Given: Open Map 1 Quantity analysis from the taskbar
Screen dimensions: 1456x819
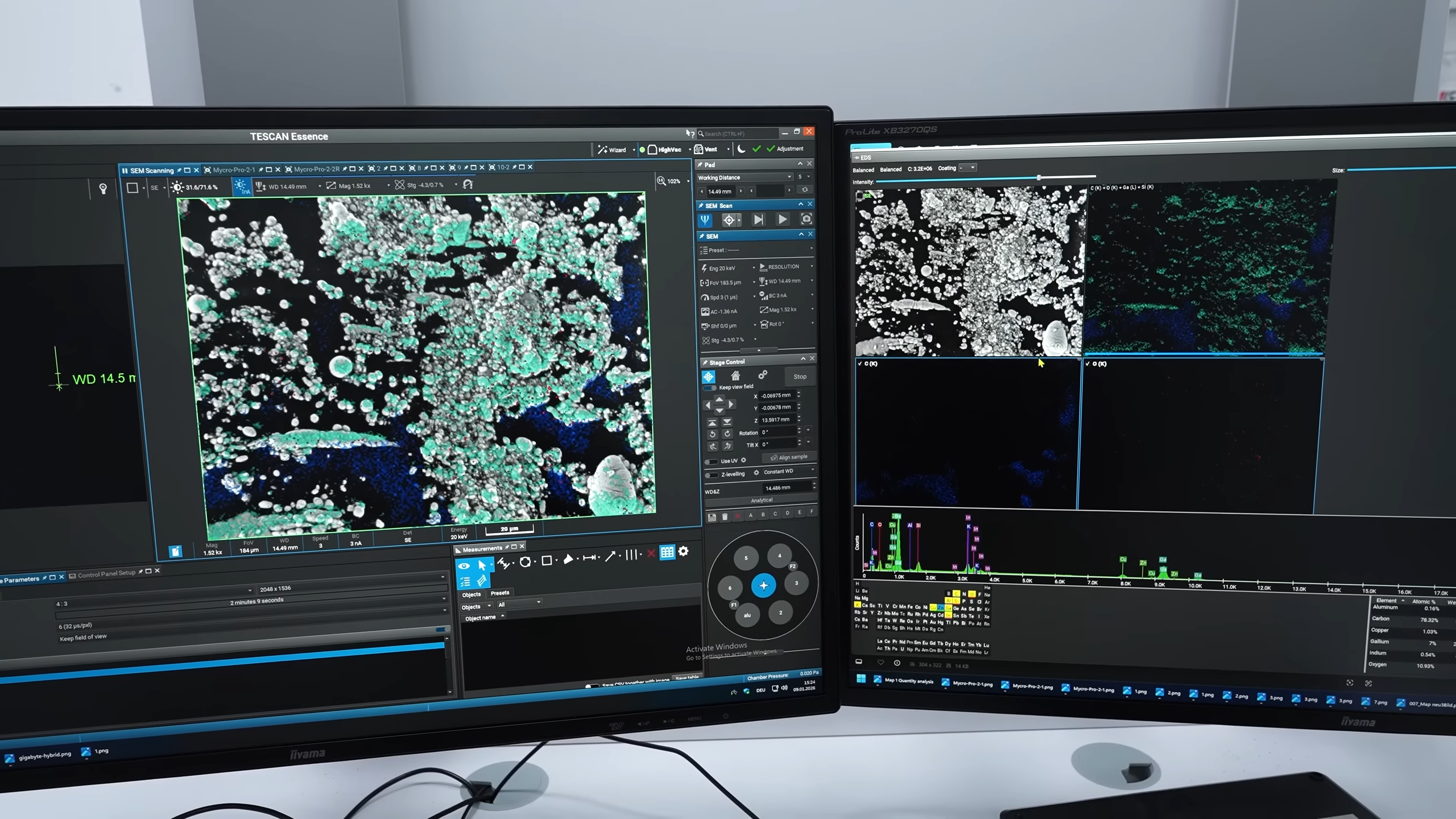Looking at the screenshot, I should pos(908,682).
